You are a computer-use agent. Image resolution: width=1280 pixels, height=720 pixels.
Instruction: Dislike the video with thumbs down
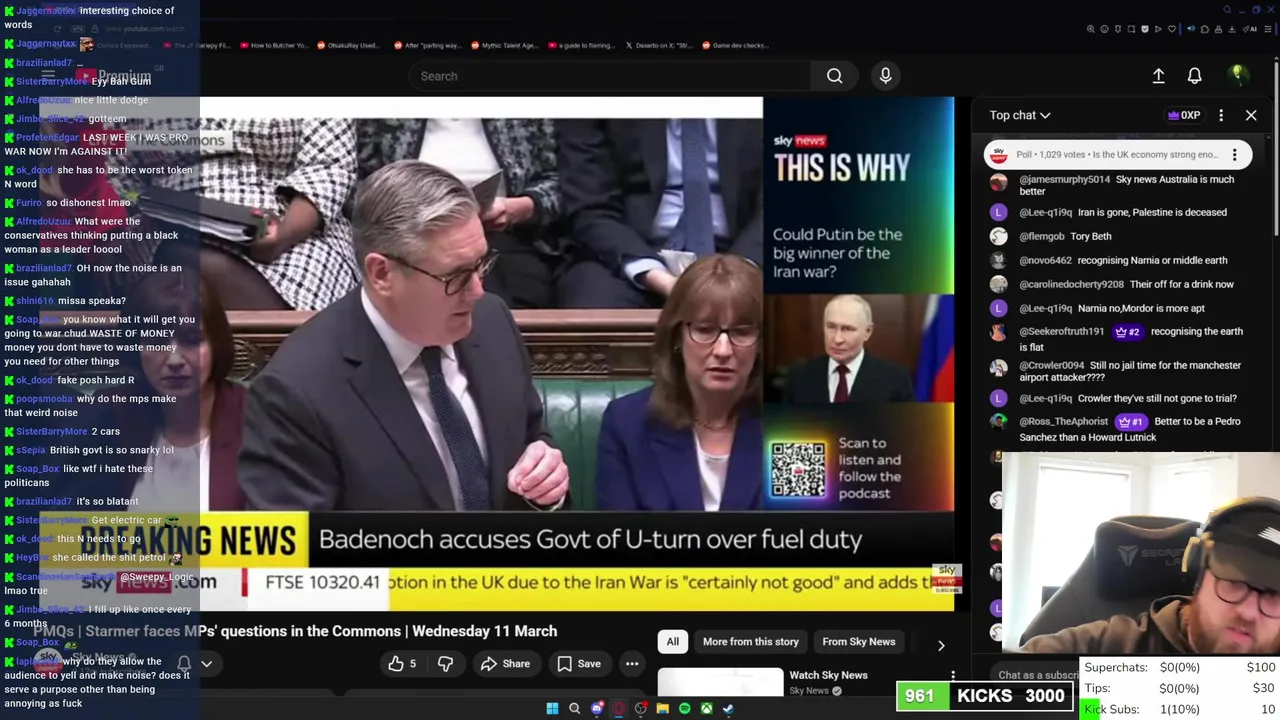445,663
